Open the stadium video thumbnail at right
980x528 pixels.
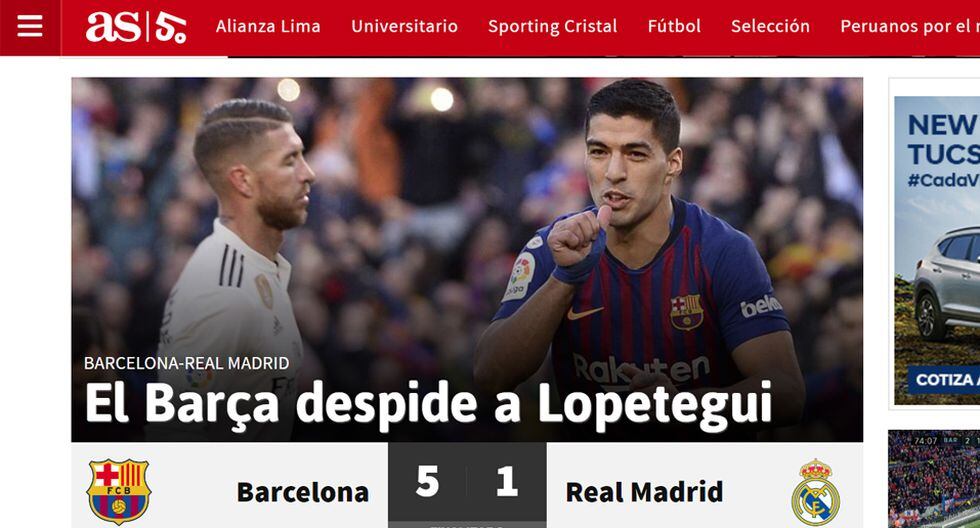point(934,479)
